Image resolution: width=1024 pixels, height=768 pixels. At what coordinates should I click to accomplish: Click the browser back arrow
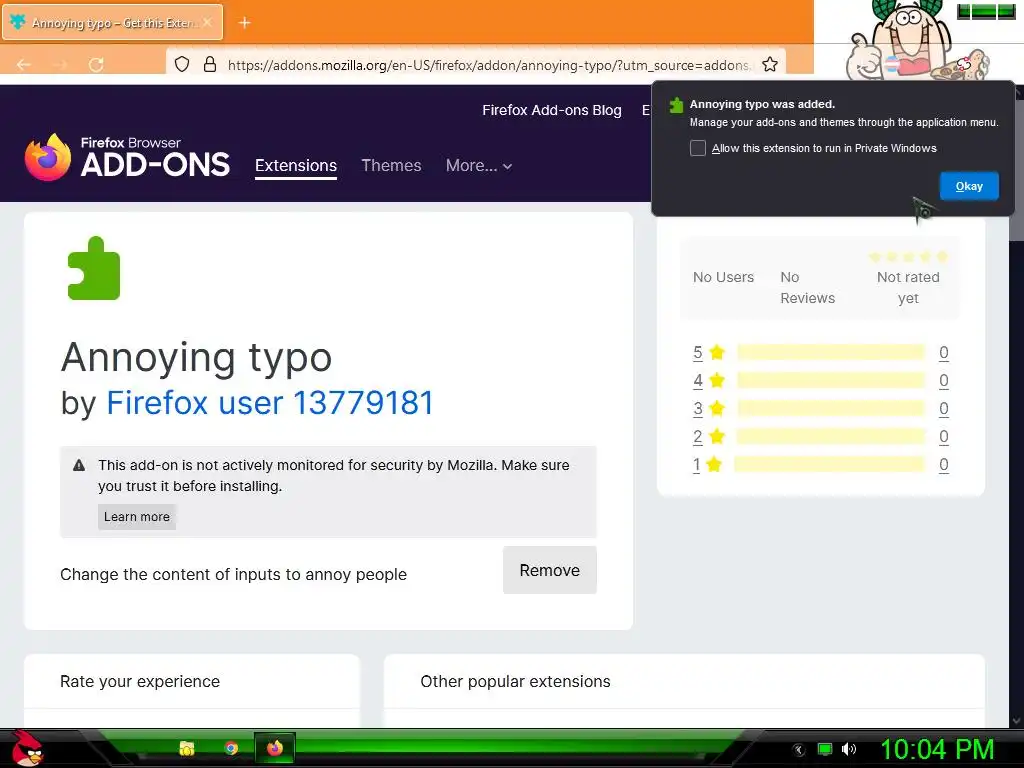pos(24,65)
